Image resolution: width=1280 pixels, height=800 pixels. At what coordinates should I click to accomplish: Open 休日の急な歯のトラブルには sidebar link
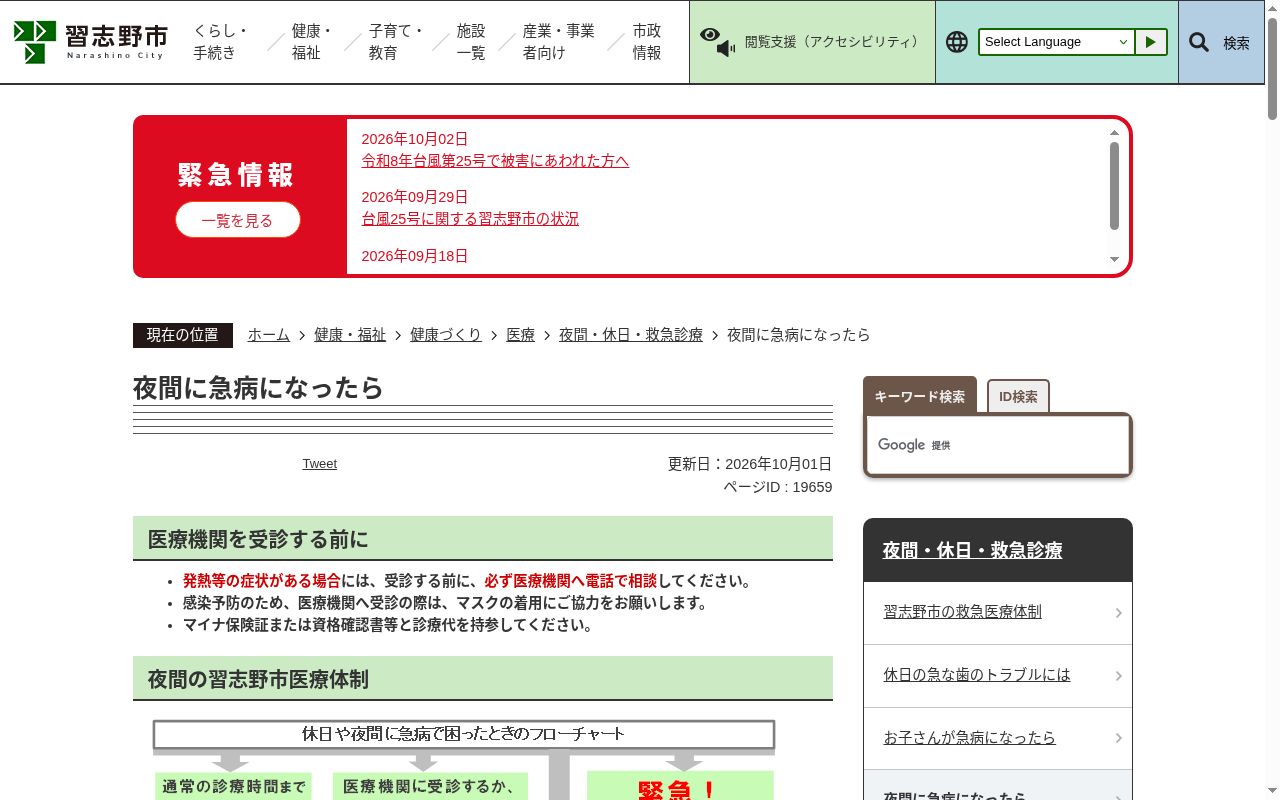click(977, 675)
